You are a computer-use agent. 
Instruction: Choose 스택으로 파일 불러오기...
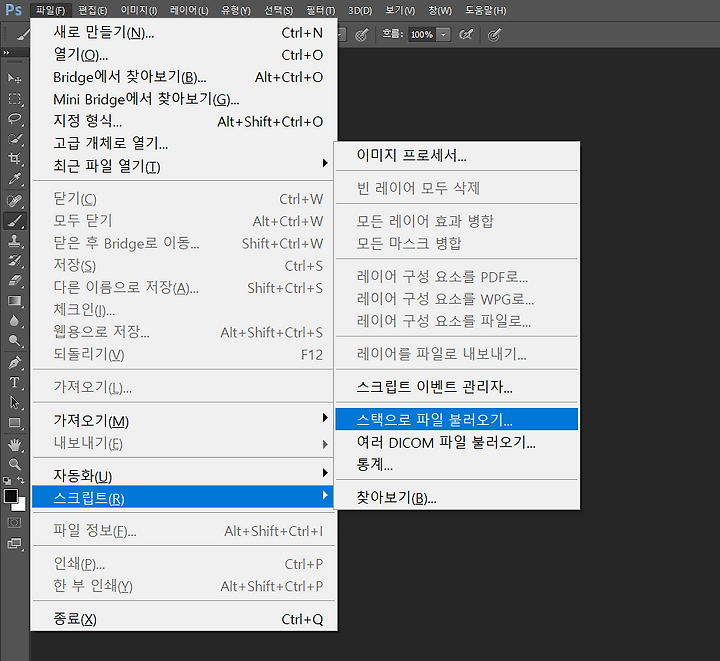pos(456,419)
